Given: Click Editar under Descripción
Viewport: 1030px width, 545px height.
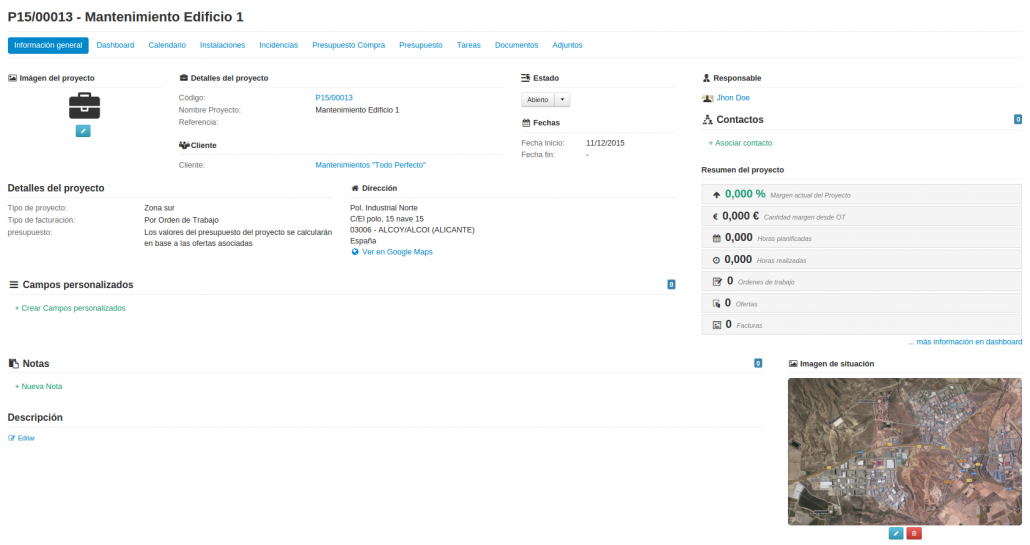Looking at the screenshot, I should point(22,438).
